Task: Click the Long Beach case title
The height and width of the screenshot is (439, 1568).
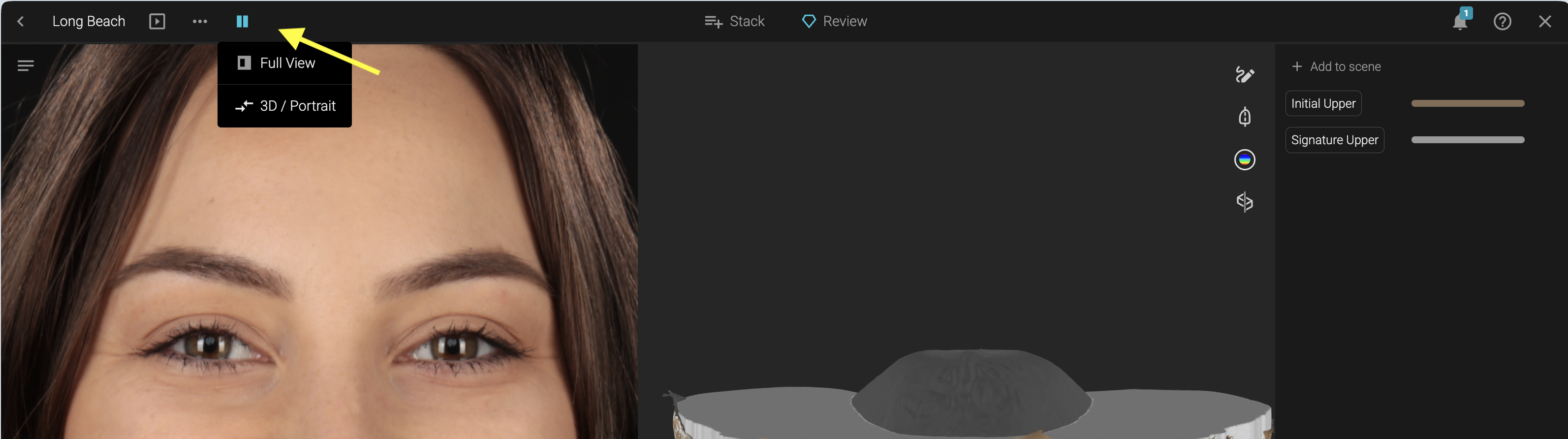Action: click(x=89, y=22)
